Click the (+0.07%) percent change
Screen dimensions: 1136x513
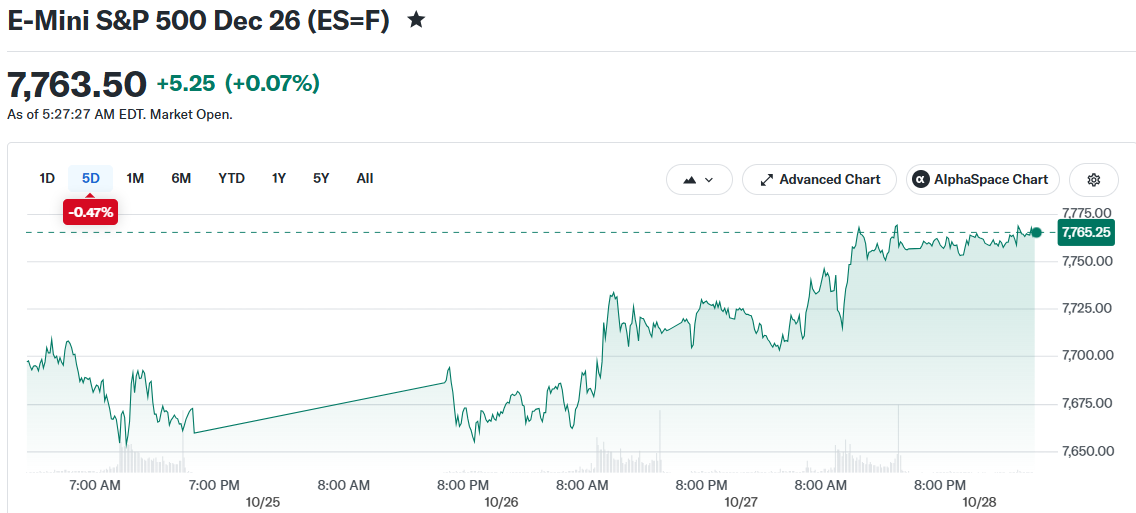(272, 84)
